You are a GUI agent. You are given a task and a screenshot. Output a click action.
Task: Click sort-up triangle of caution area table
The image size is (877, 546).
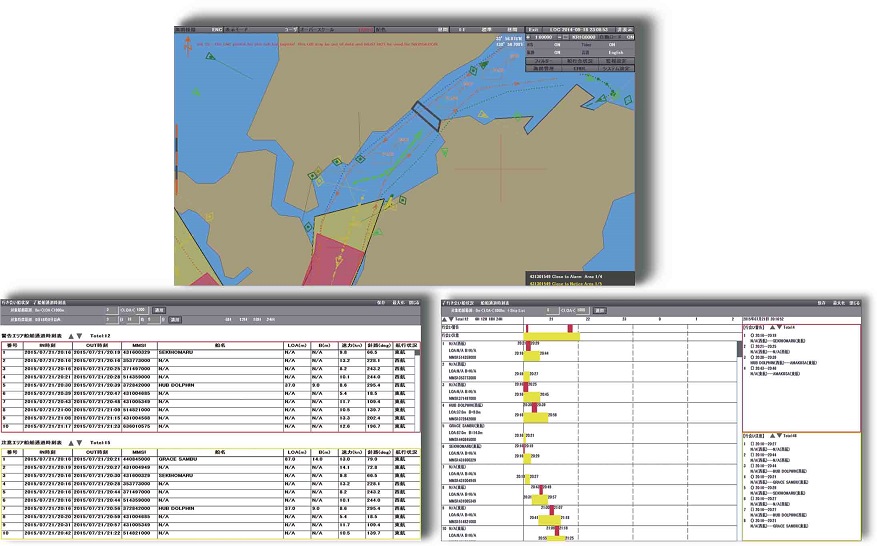click(x=69, y=441)
